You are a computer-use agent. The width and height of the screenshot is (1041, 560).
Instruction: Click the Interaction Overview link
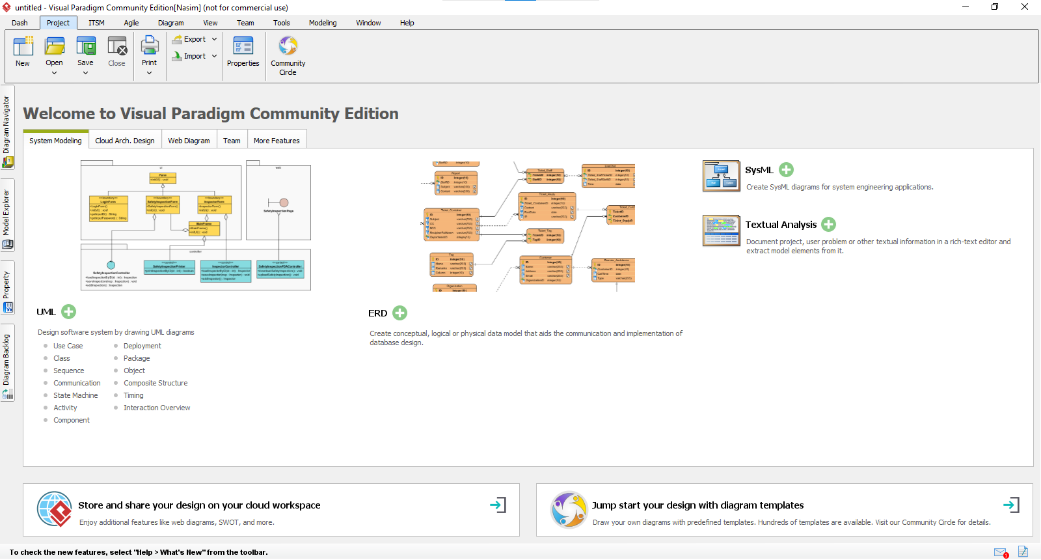157,408
